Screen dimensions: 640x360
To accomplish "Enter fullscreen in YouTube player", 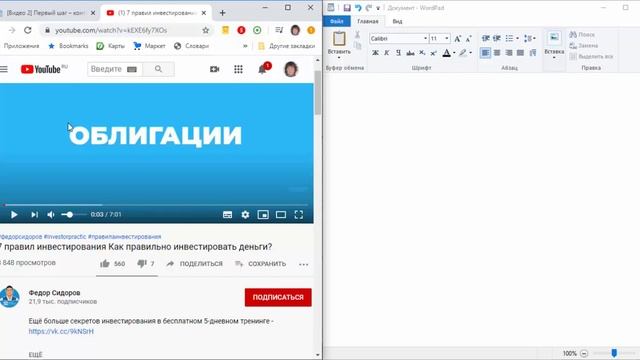I will [x=299, y=215].
